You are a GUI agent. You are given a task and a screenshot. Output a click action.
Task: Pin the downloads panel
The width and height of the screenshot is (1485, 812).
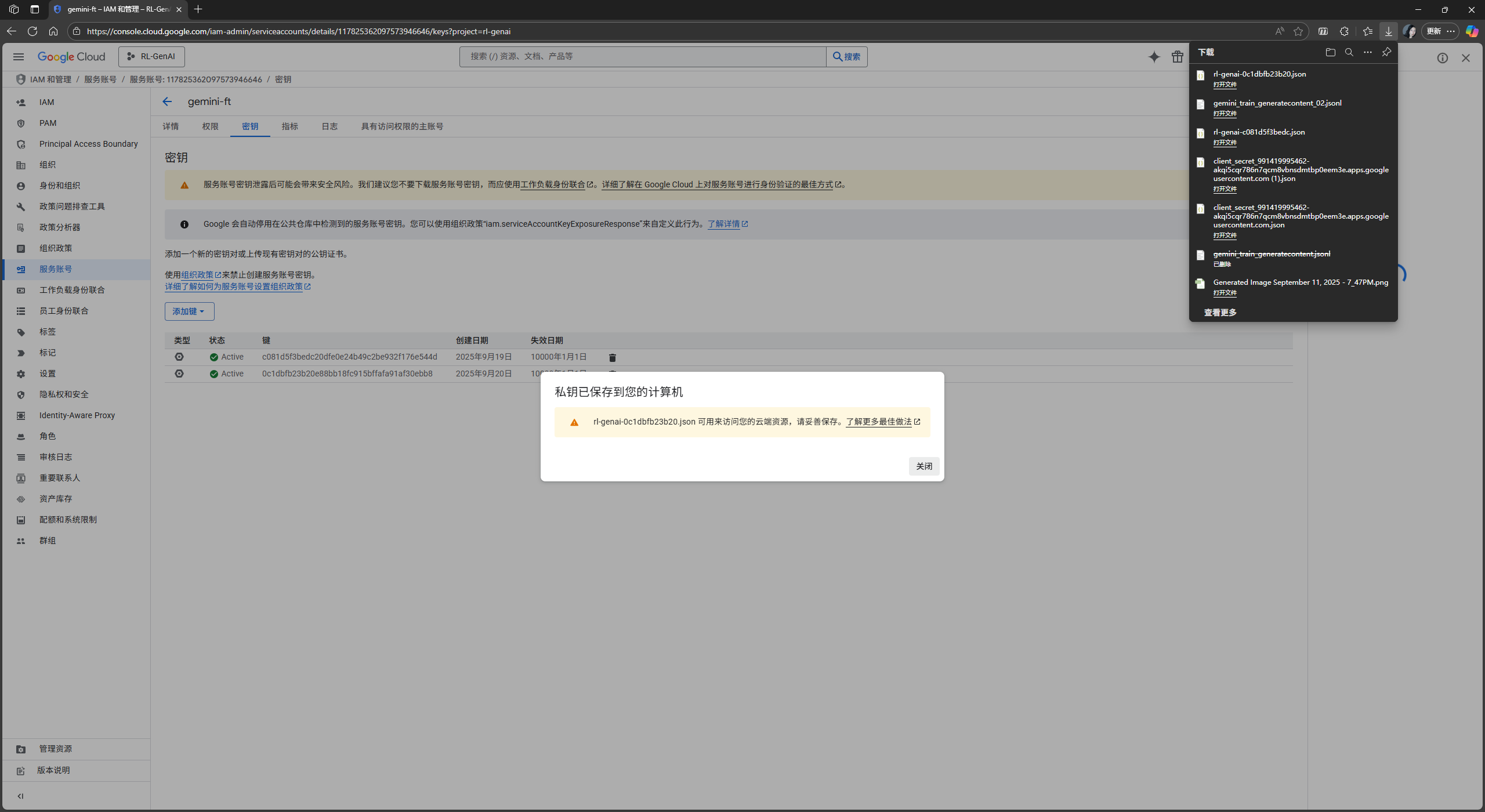pos(1386,52)
